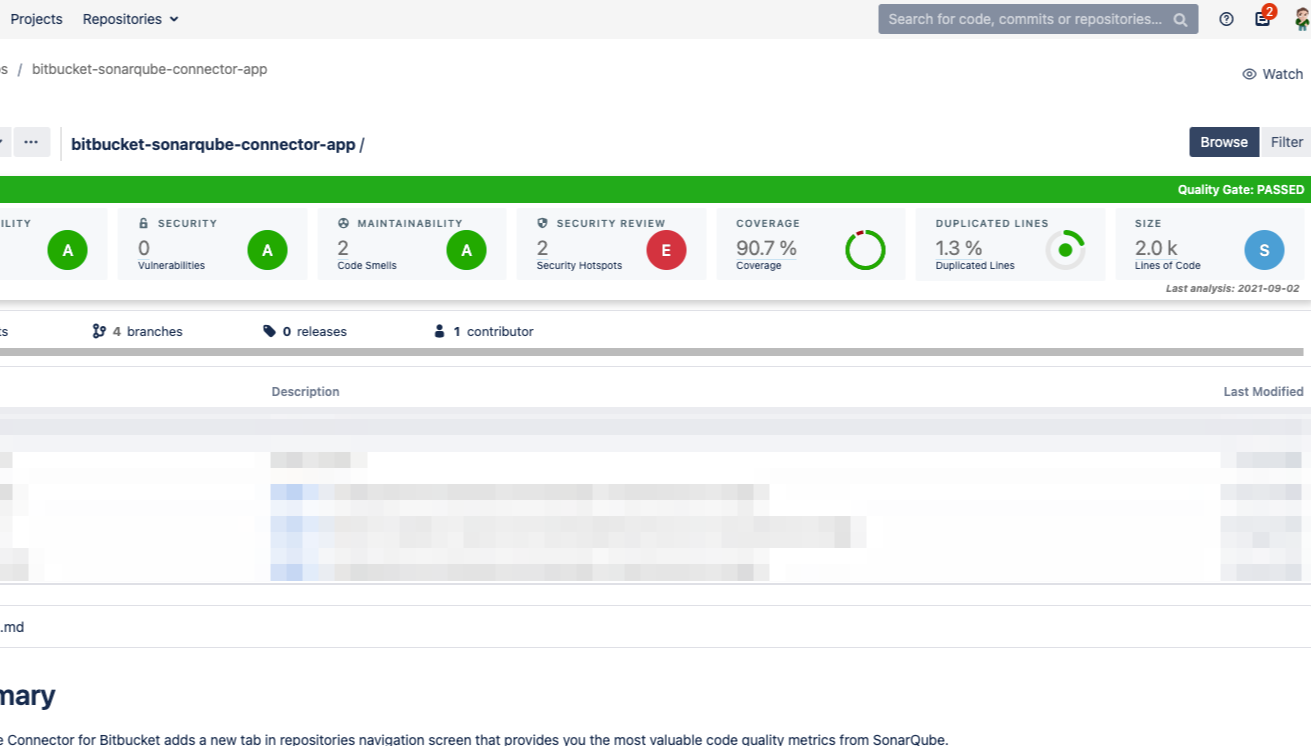Open the inbox notifications icon

point(1263,19)
